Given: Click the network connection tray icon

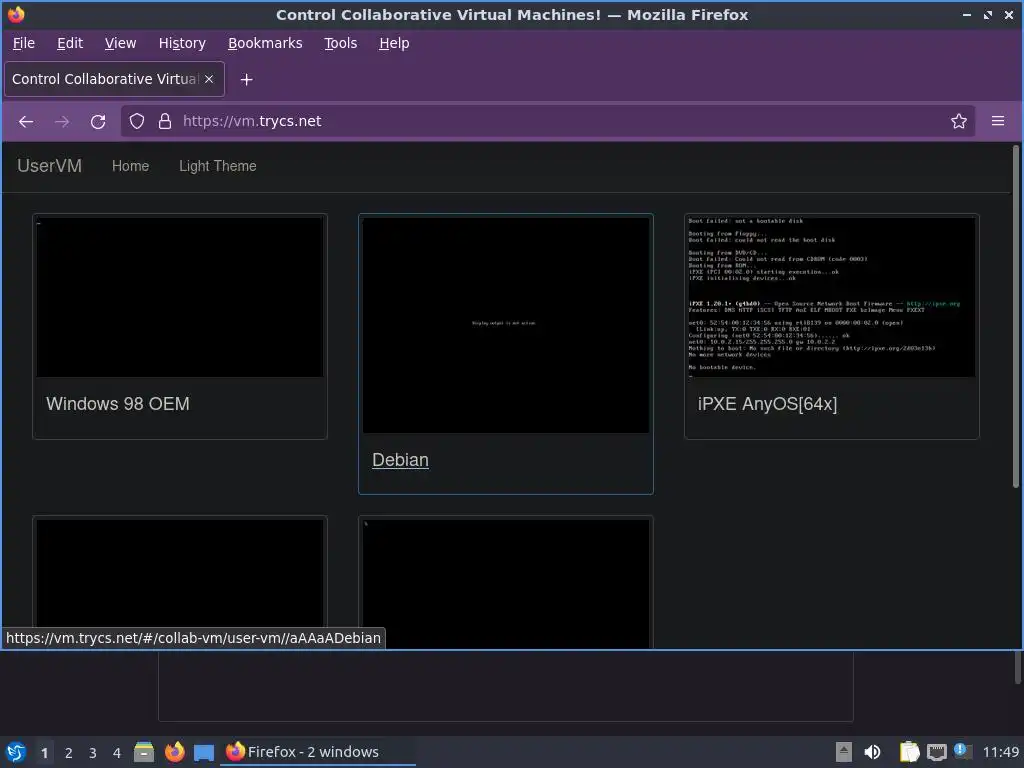Looking at the screenshot, I should coord(936,752).
